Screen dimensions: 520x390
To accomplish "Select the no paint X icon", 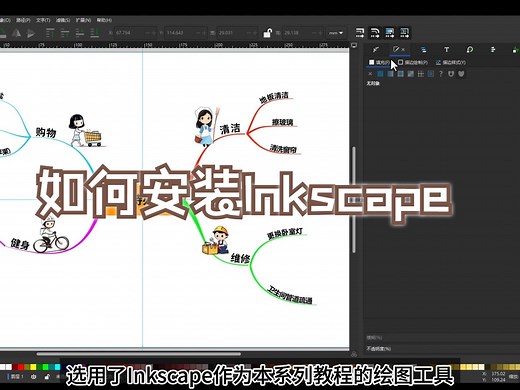I will coord(370,74).
